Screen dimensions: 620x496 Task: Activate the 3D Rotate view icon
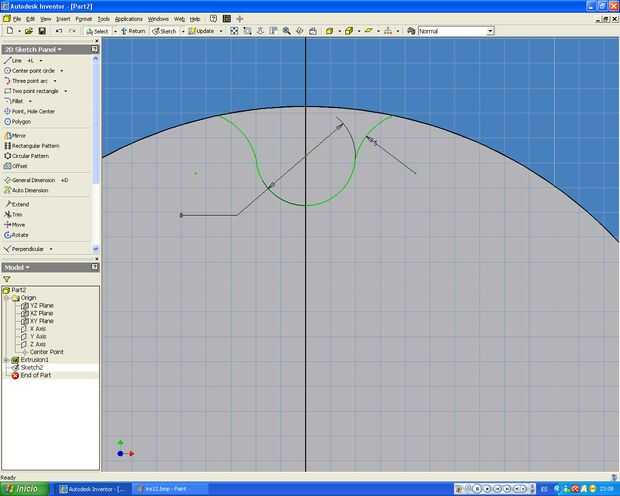coord(299,31)
